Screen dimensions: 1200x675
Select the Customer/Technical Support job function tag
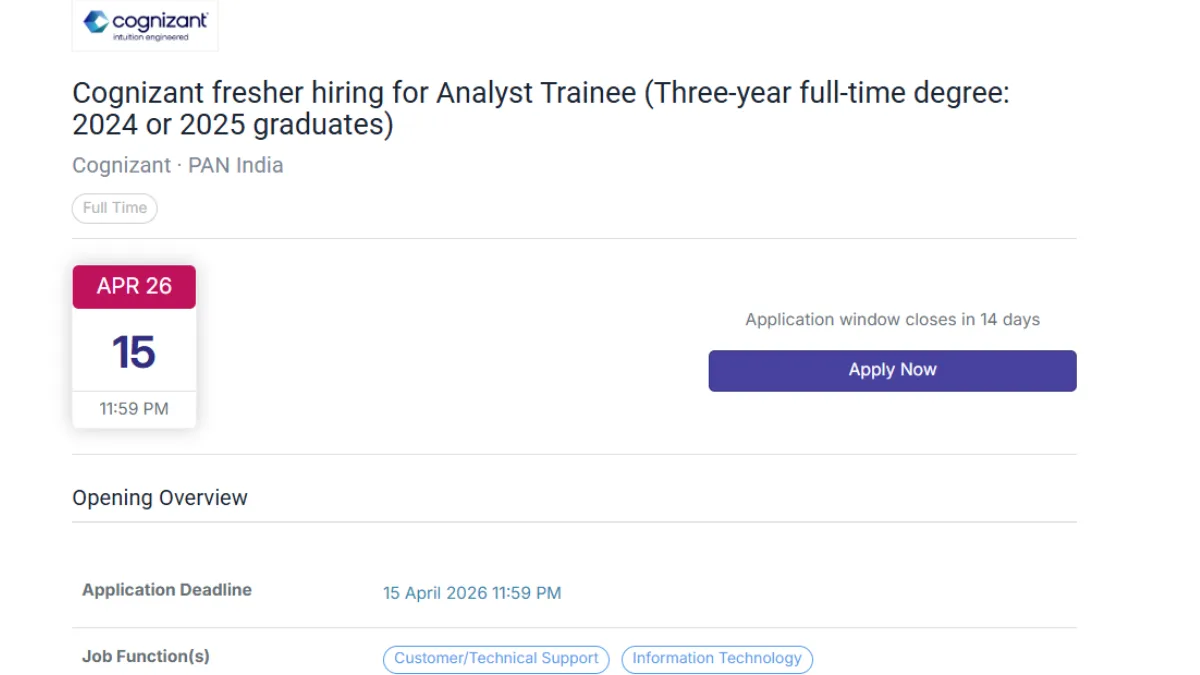(496, 659)
